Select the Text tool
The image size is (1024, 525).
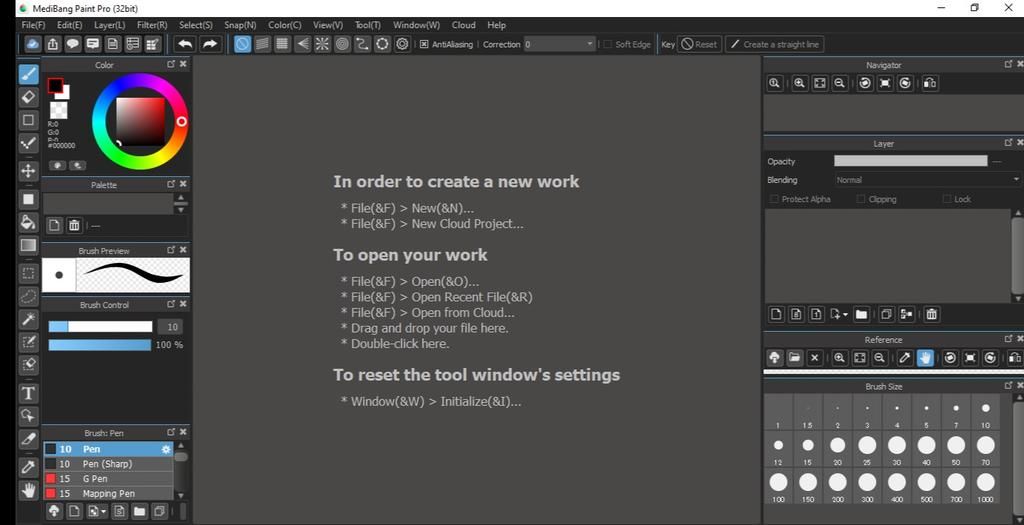click(x=28, y=393)
